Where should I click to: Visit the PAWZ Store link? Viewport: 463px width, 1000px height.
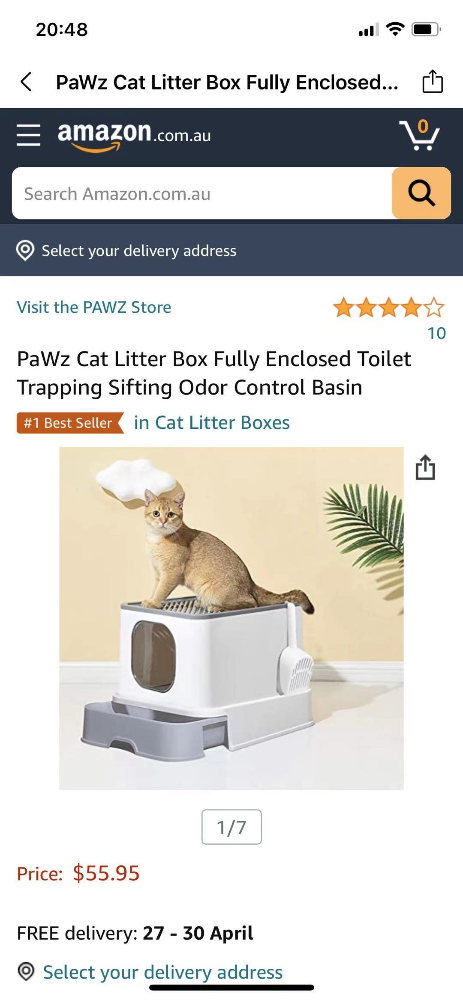pos(94,307)
